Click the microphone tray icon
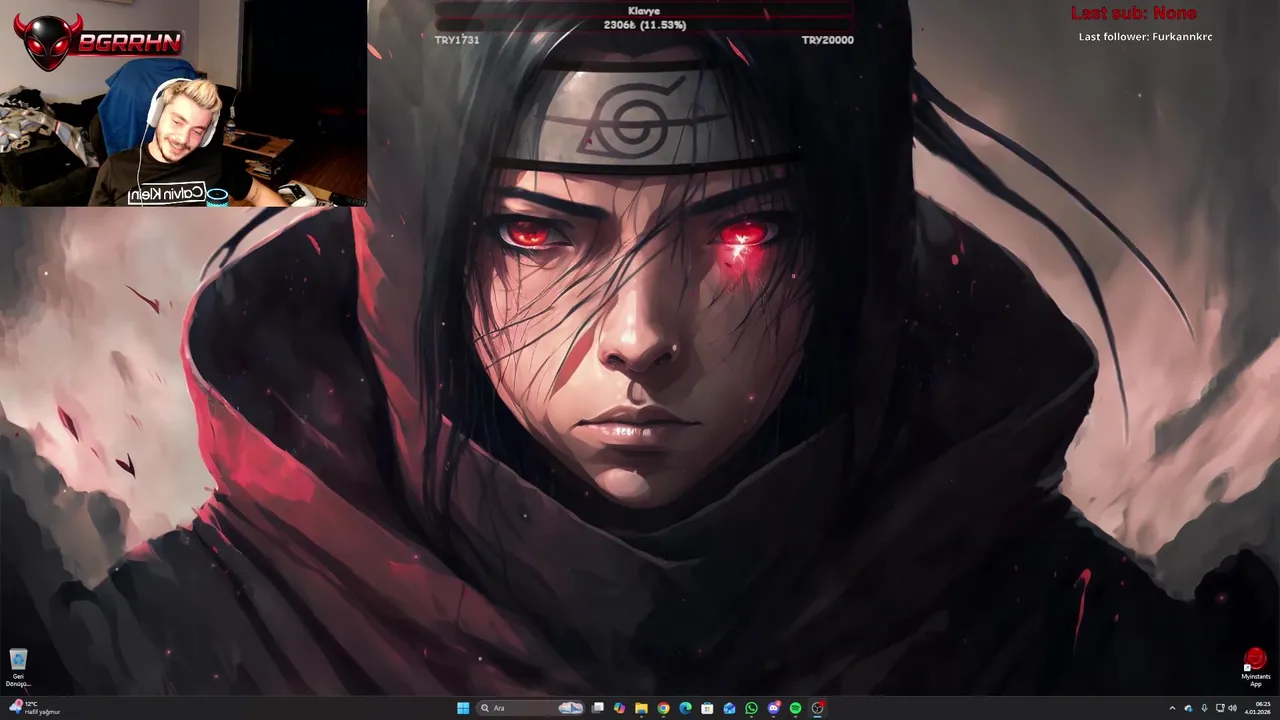This screenshot has width=1280, height=720. 1204,708
